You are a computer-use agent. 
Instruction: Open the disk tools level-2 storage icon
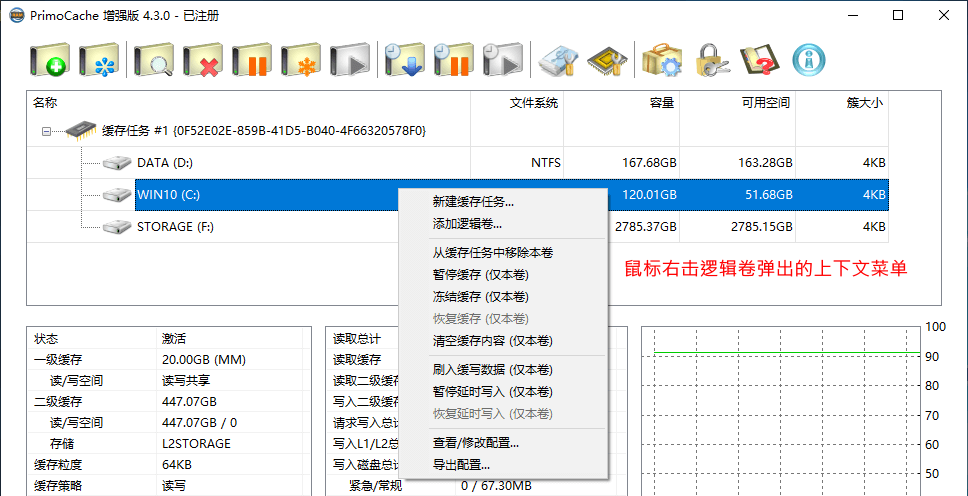(558, 60)
